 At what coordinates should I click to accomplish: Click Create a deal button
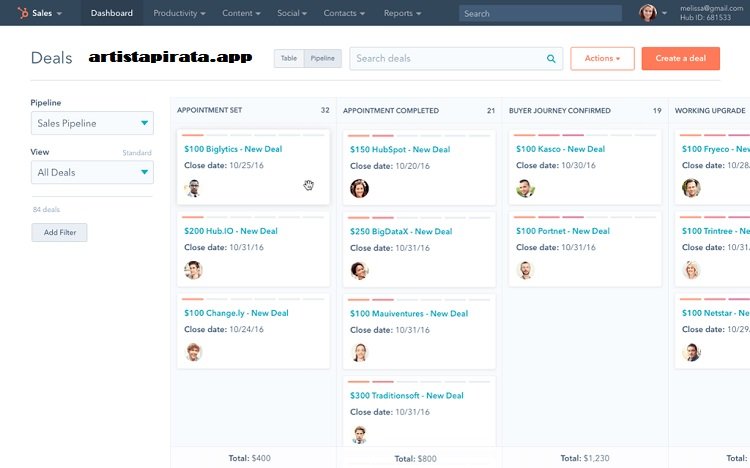(x=681, y=58)
